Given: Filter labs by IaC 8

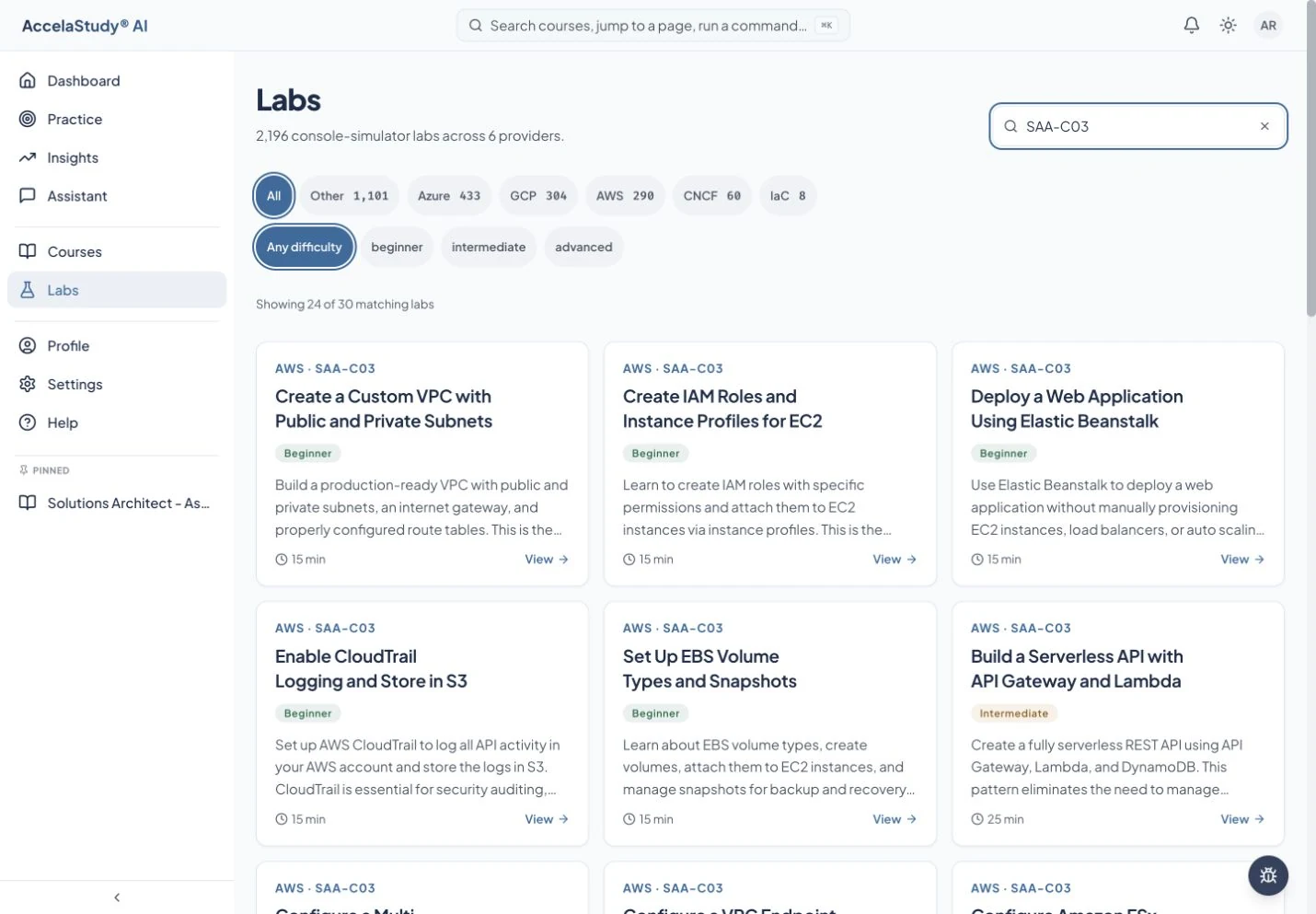Looking at the screenshot, I should coord(788,196).
